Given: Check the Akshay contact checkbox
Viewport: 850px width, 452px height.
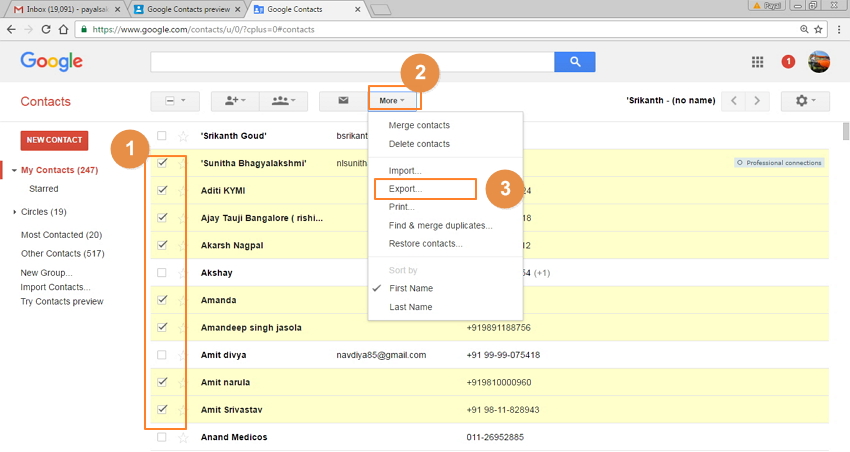Looking at the screenshot, I should pyautogui.click(x=162, y=273).
